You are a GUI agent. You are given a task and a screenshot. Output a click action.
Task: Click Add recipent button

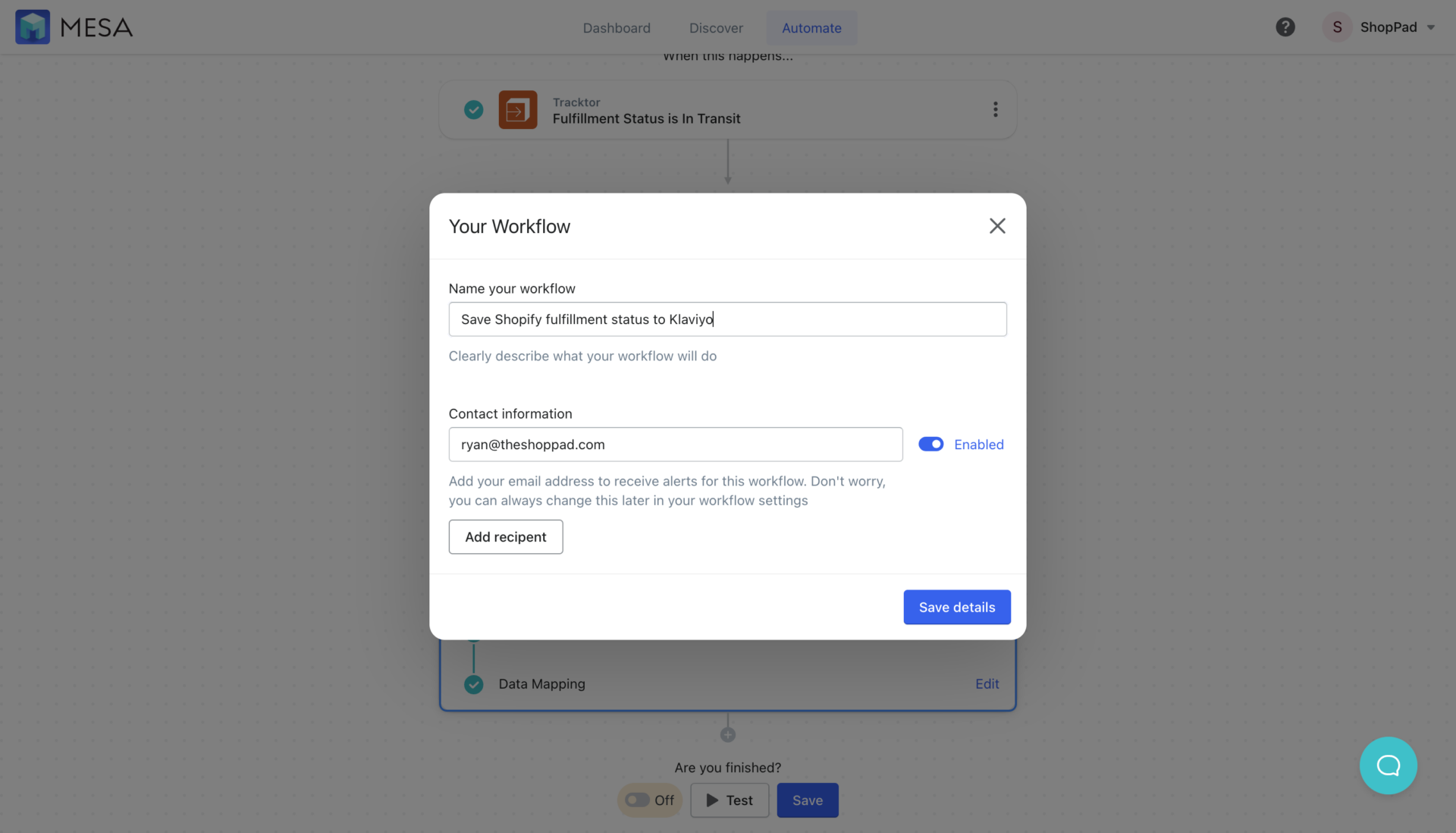(x=505, y=536)
